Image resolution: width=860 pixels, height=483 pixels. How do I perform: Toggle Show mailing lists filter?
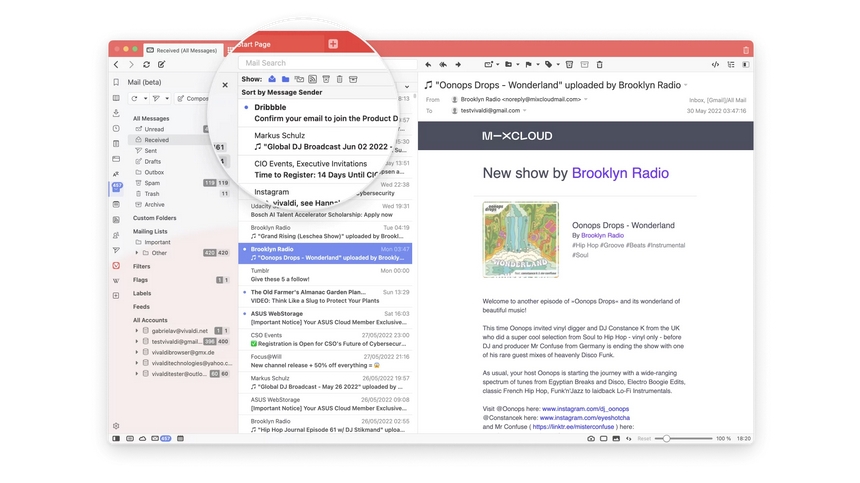[299, 79]
